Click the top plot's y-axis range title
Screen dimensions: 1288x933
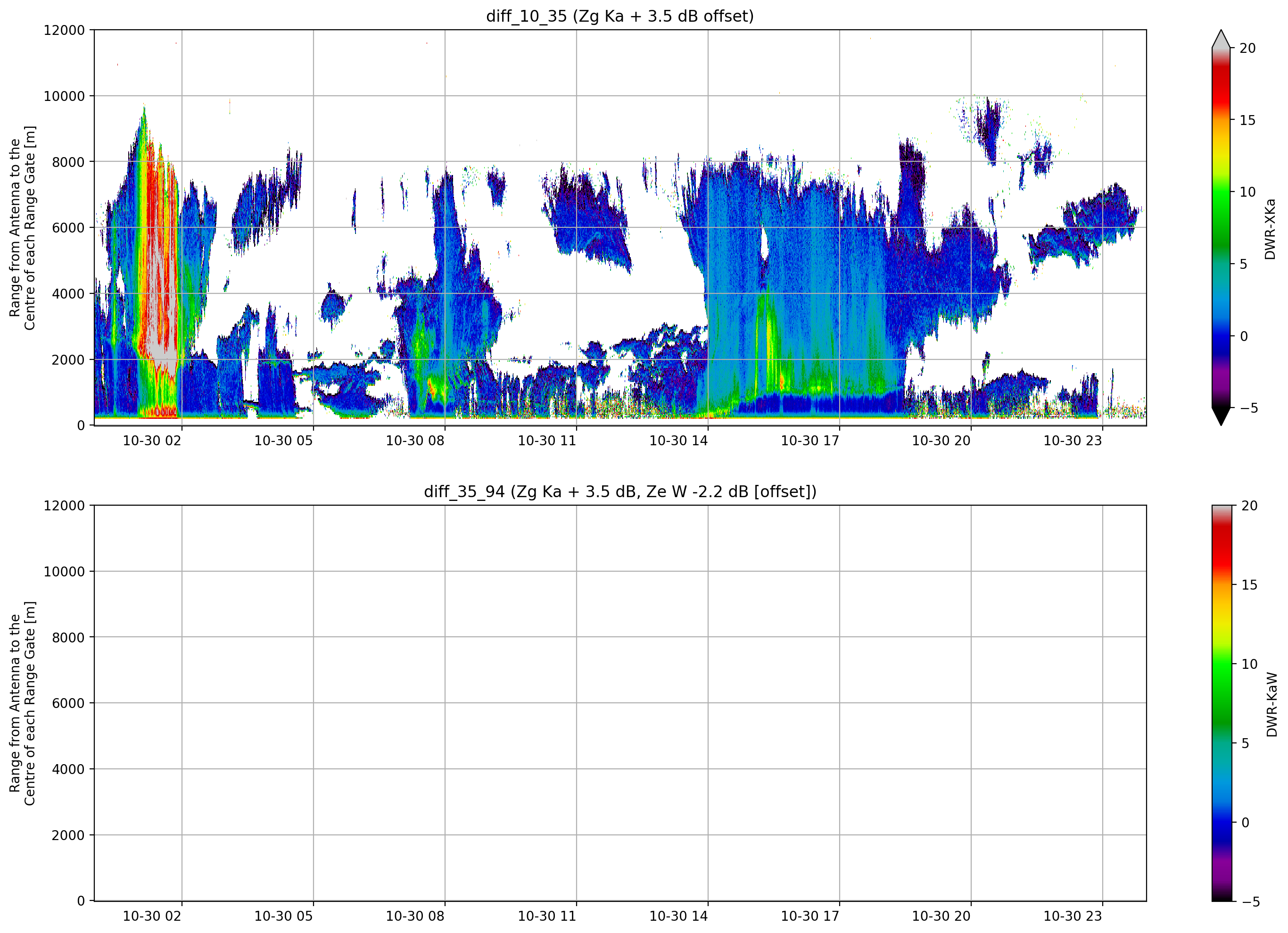click(22, 228)
